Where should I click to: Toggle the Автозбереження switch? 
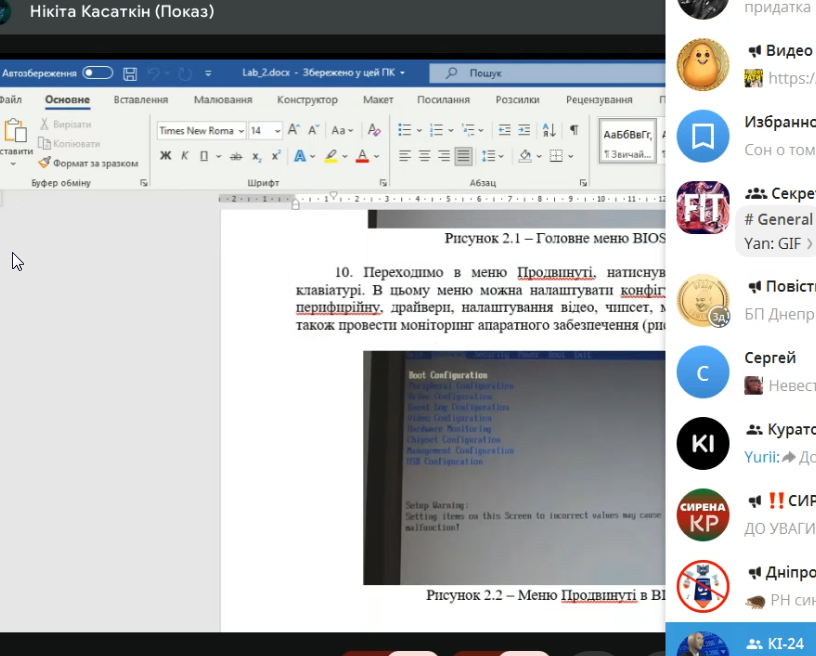[x=97, y=73]
